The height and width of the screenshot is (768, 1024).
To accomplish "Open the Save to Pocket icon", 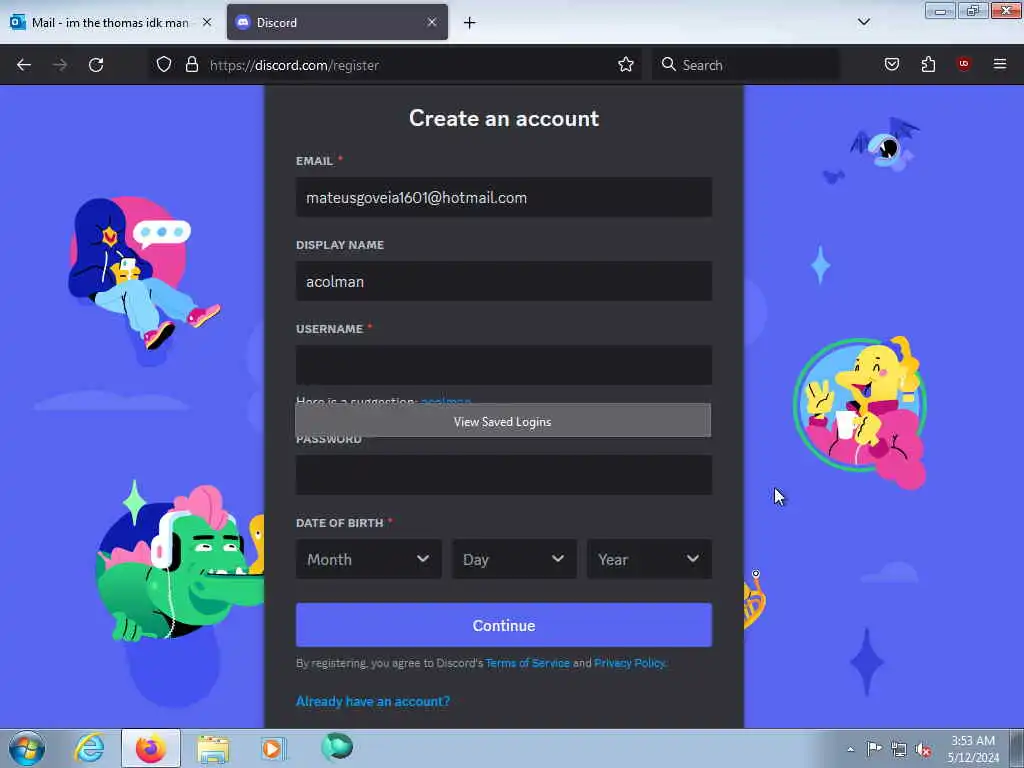I will [891, 64].
